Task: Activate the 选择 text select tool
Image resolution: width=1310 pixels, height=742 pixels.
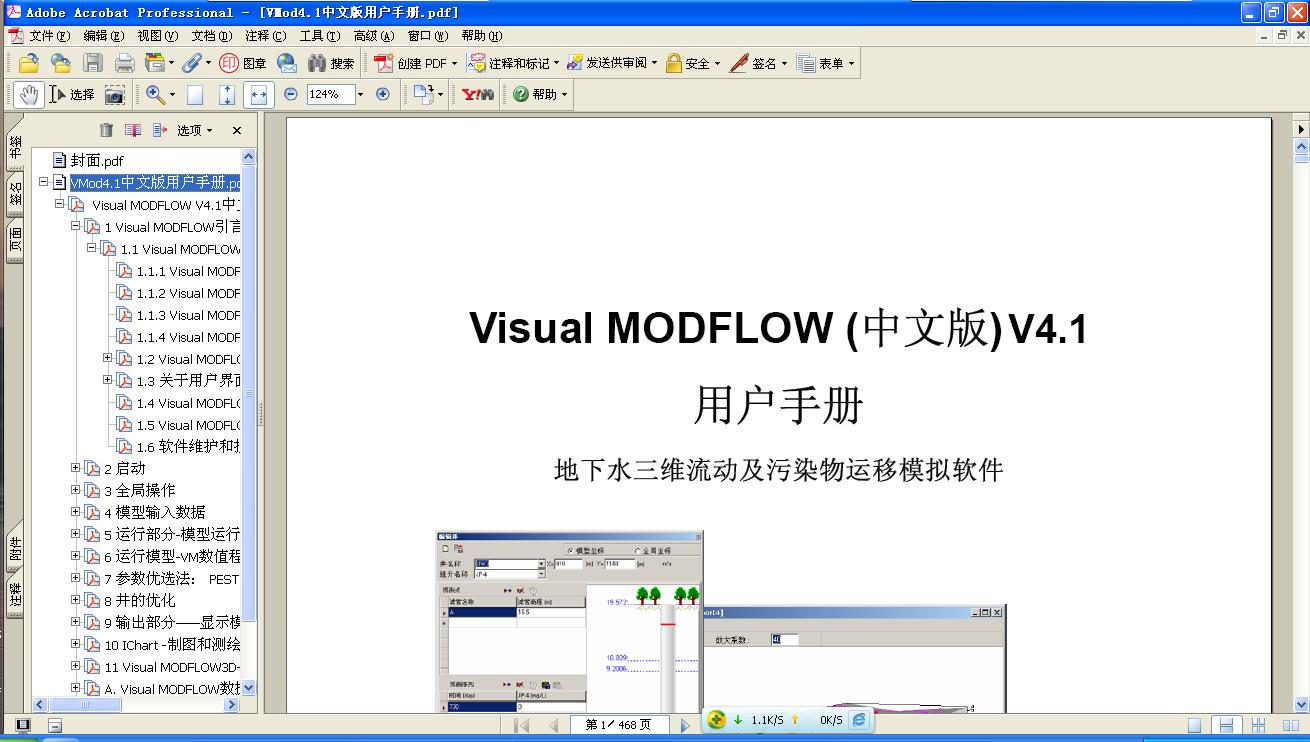Action: coord(71,94)
